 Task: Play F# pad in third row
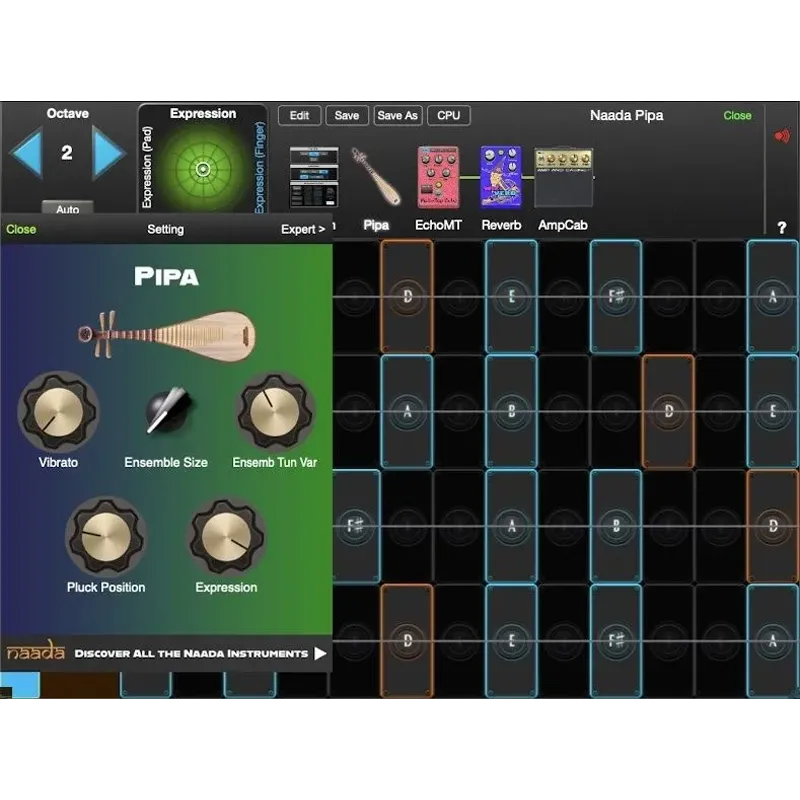[x=356, y=526]
